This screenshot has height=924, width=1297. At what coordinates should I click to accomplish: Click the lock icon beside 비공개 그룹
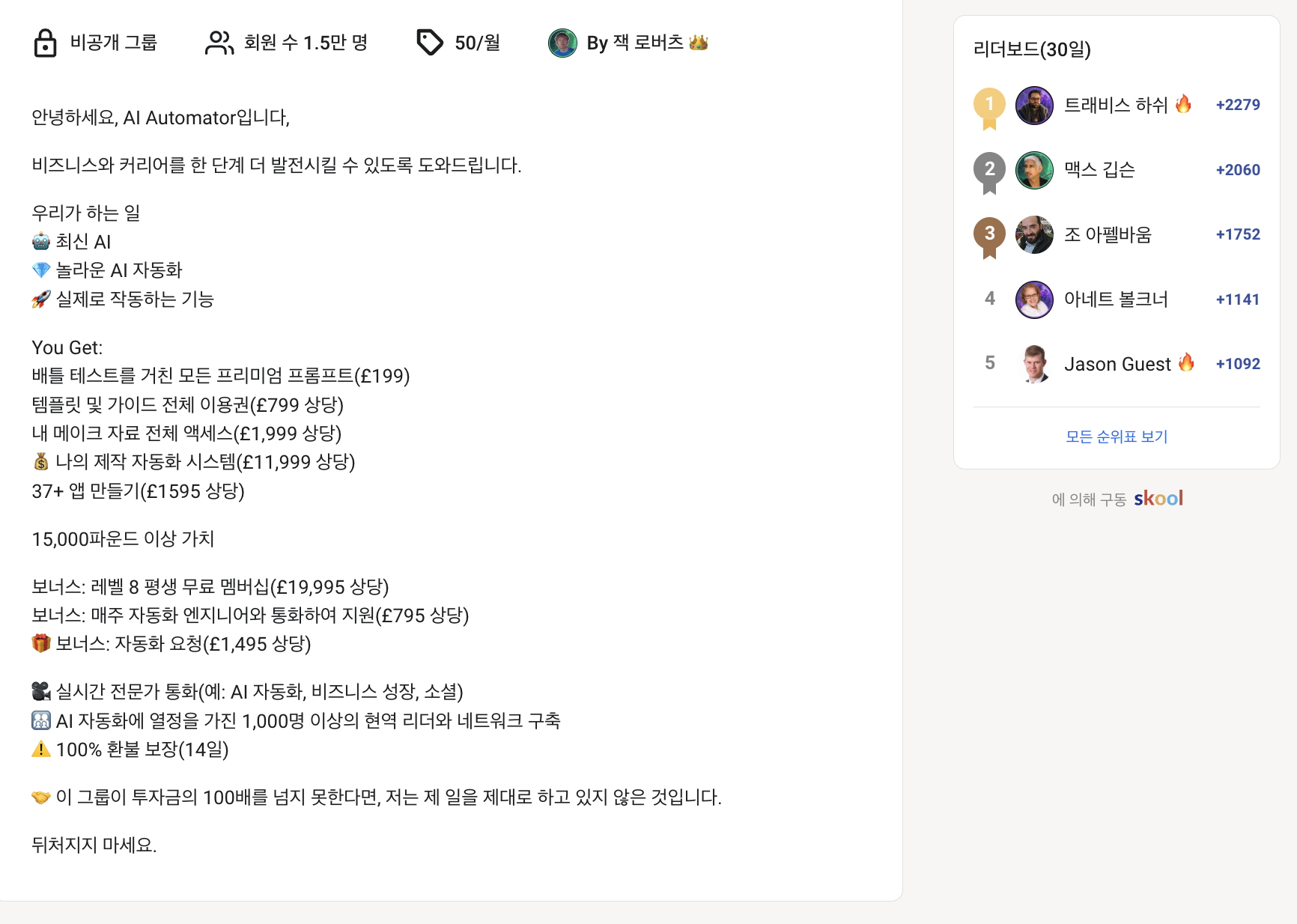tap(45, 43)
